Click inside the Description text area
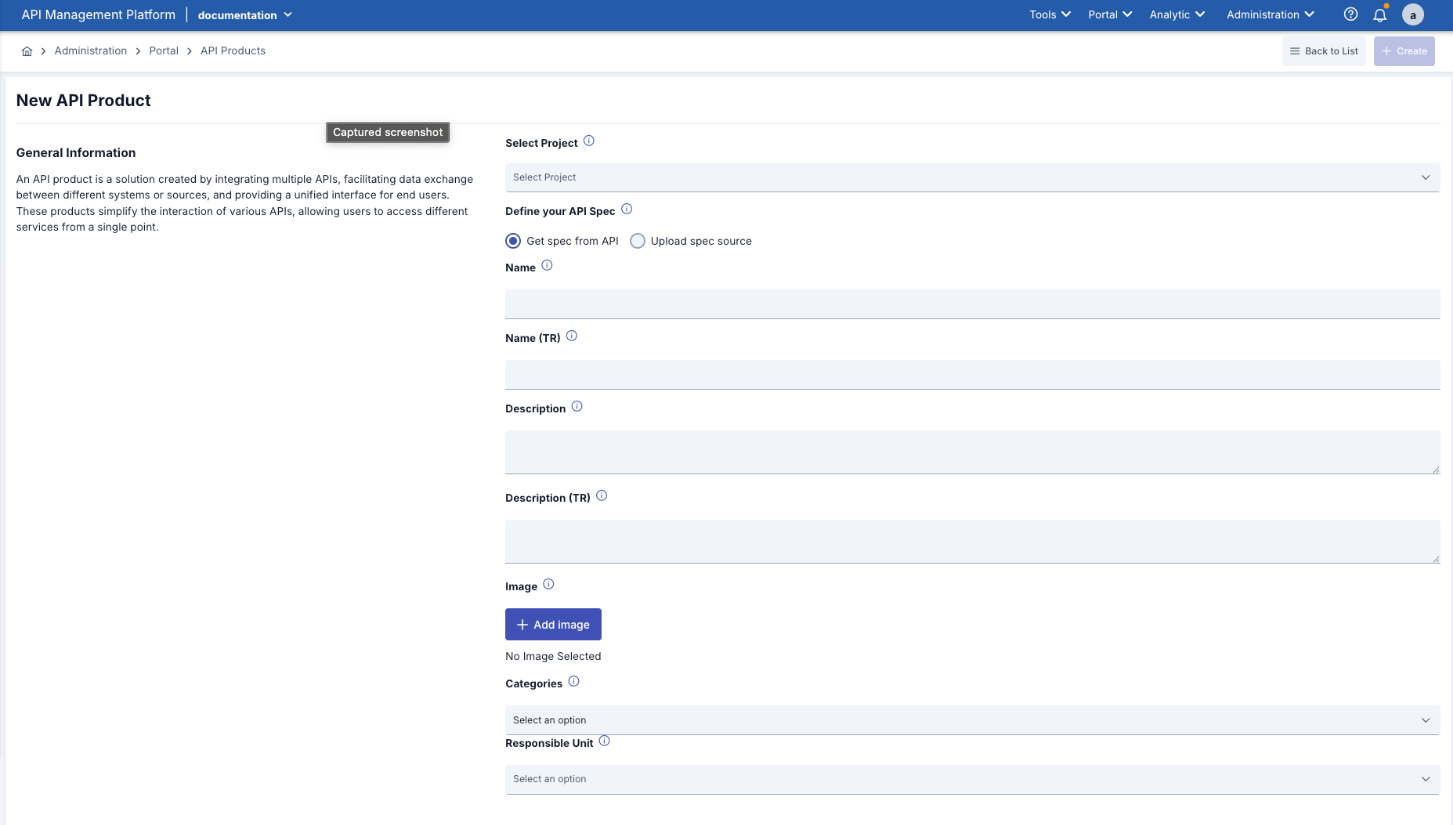This screenshot has width=1453, height=825. (x=972, y=452)
